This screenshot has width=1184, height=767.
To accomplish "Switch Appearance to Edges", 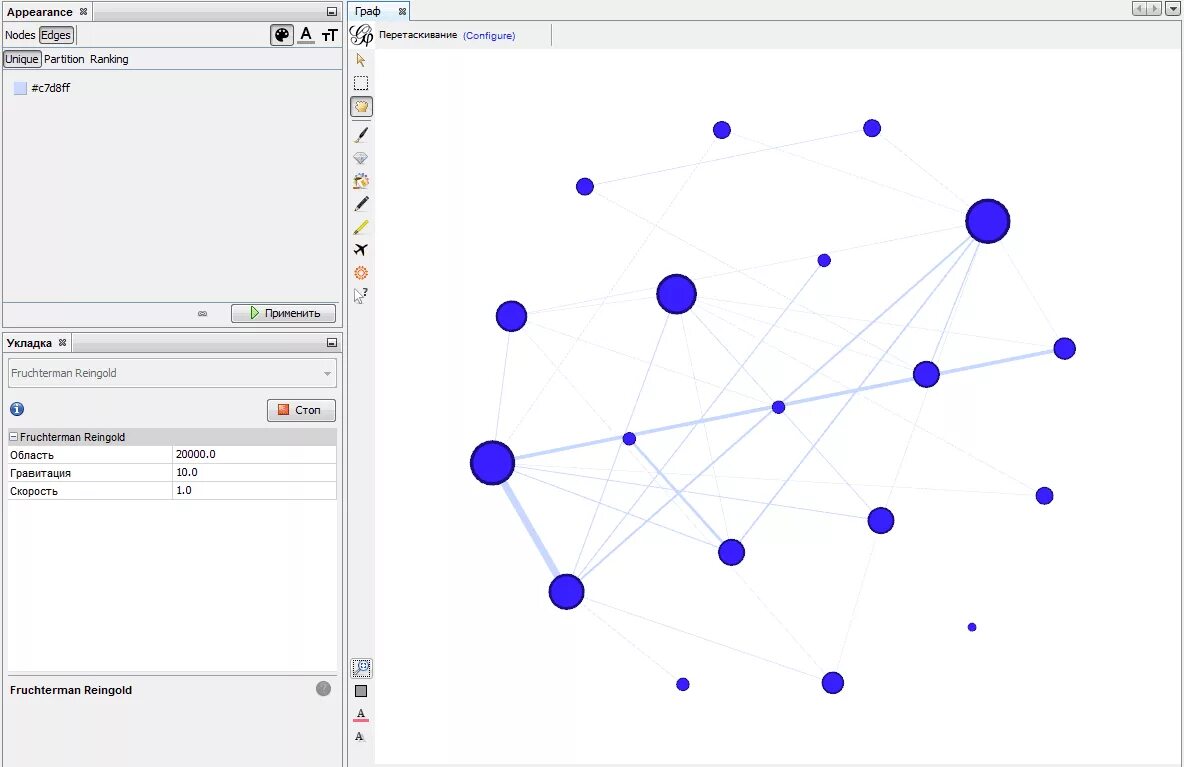I will (x=56, y=35).
